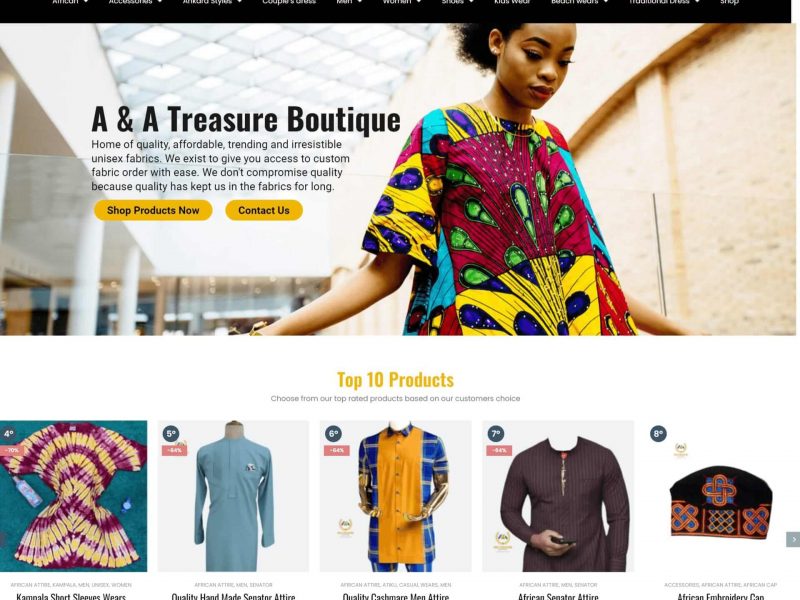
Task: Click the Contact Us button
Action: (x=264, y=210)
